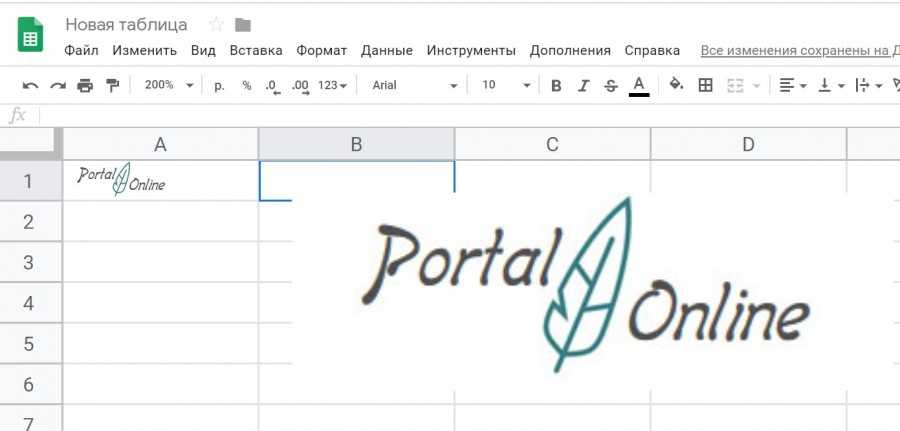
Task: Open the Google Sheets home icon
Action: coord(30,37)
